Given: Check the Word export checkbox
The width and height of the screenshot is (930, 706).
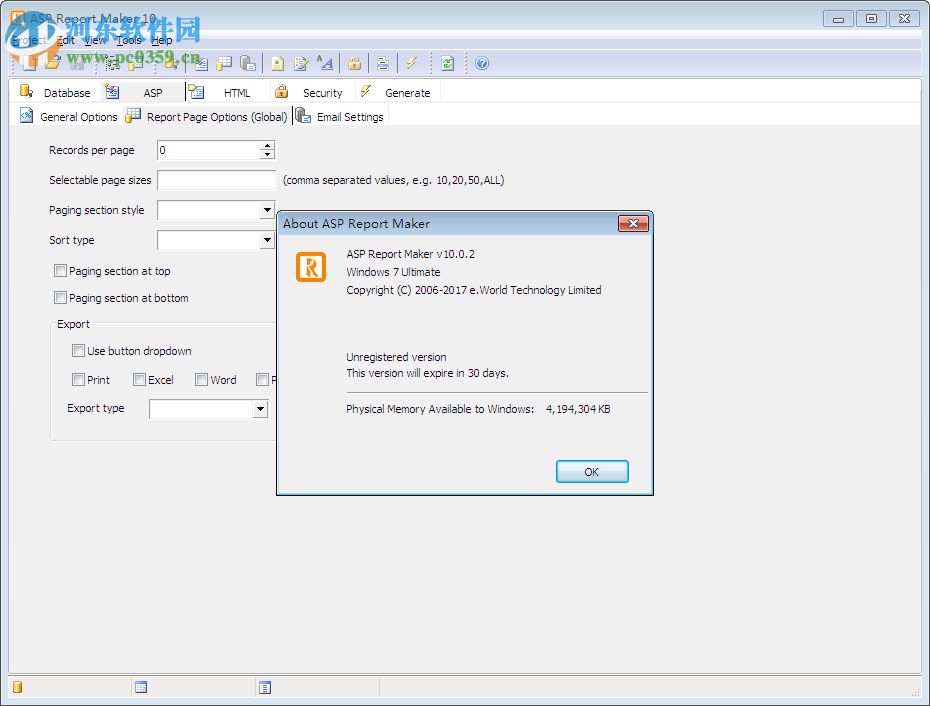Looking at the screenshot, I should pos(201,380).
